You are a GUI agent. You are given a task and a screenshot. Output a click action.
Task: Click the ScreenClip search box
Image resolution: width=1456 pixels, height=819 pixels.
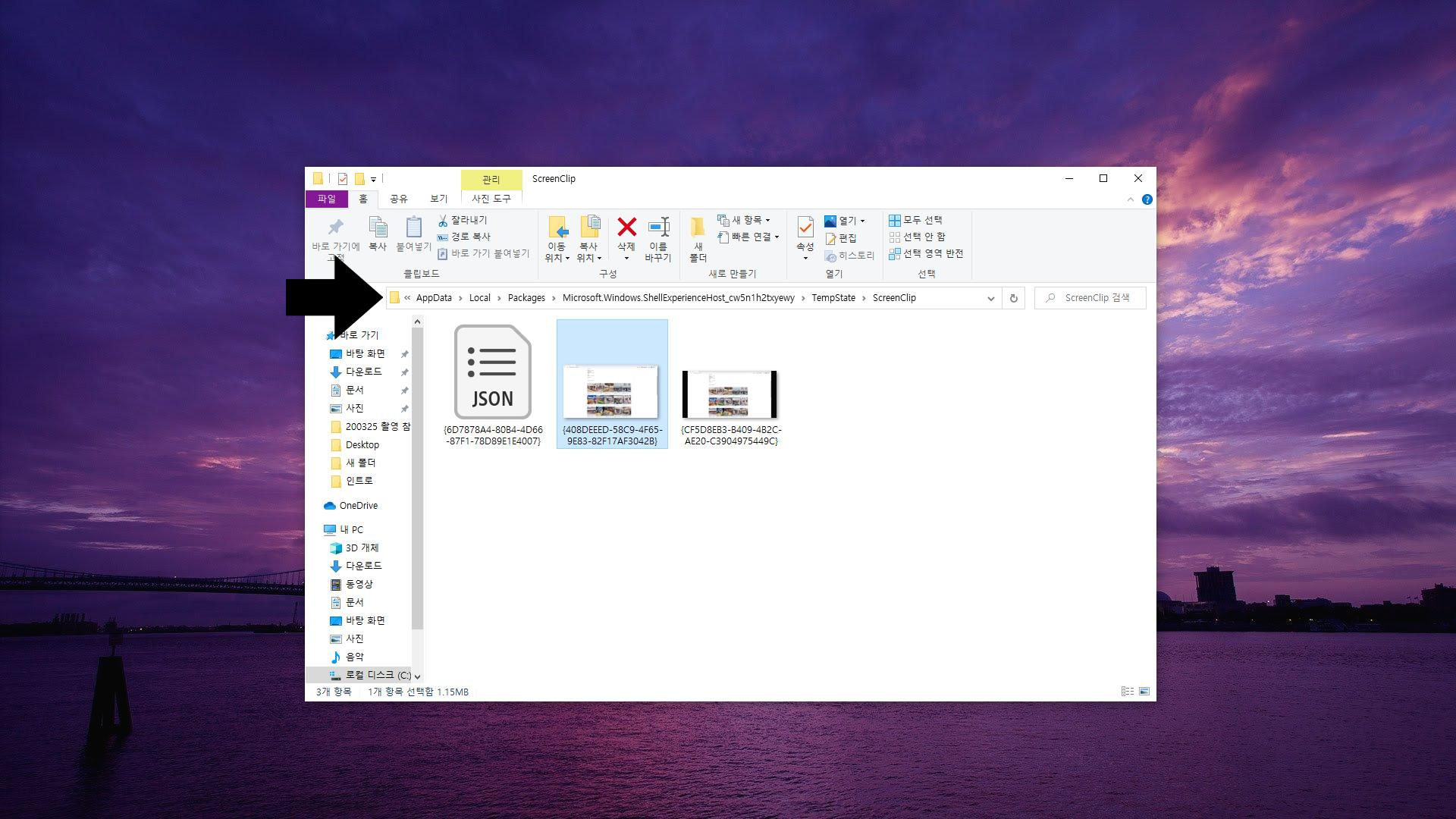[x=1097, y=298]
